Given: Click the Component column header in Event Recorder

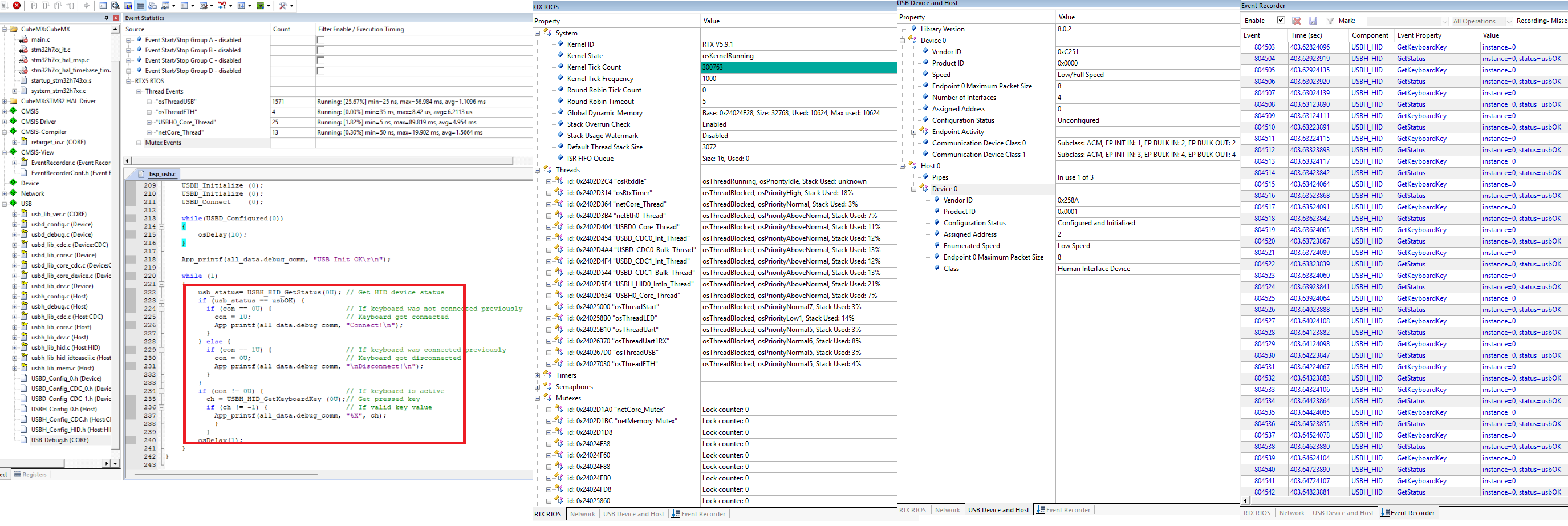Looking at the screenshot, I should pyautogui.click(x=1371, y=35).
